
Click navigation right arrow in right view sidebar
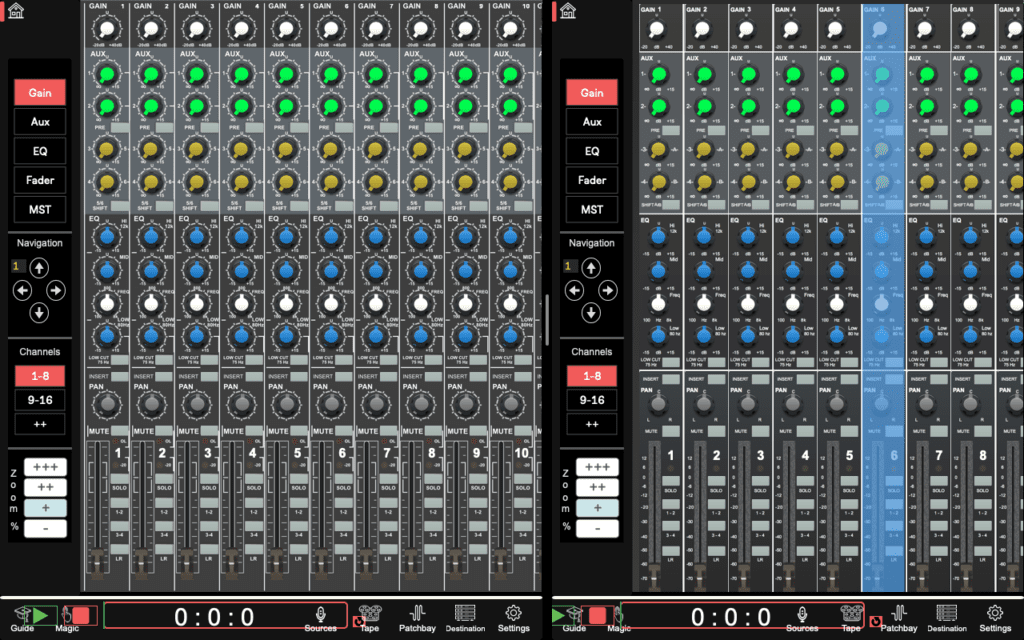(x=608, y=291)
